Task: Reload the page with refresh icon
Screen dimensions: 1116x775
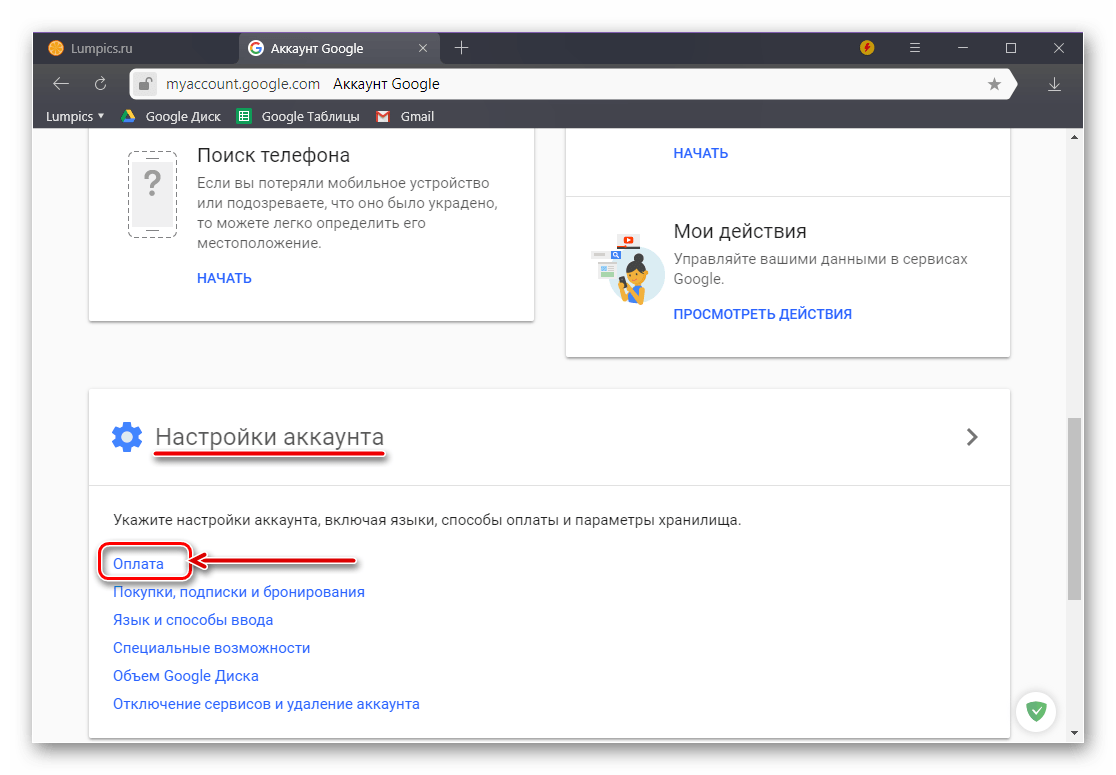Action: tap(100, 84)
